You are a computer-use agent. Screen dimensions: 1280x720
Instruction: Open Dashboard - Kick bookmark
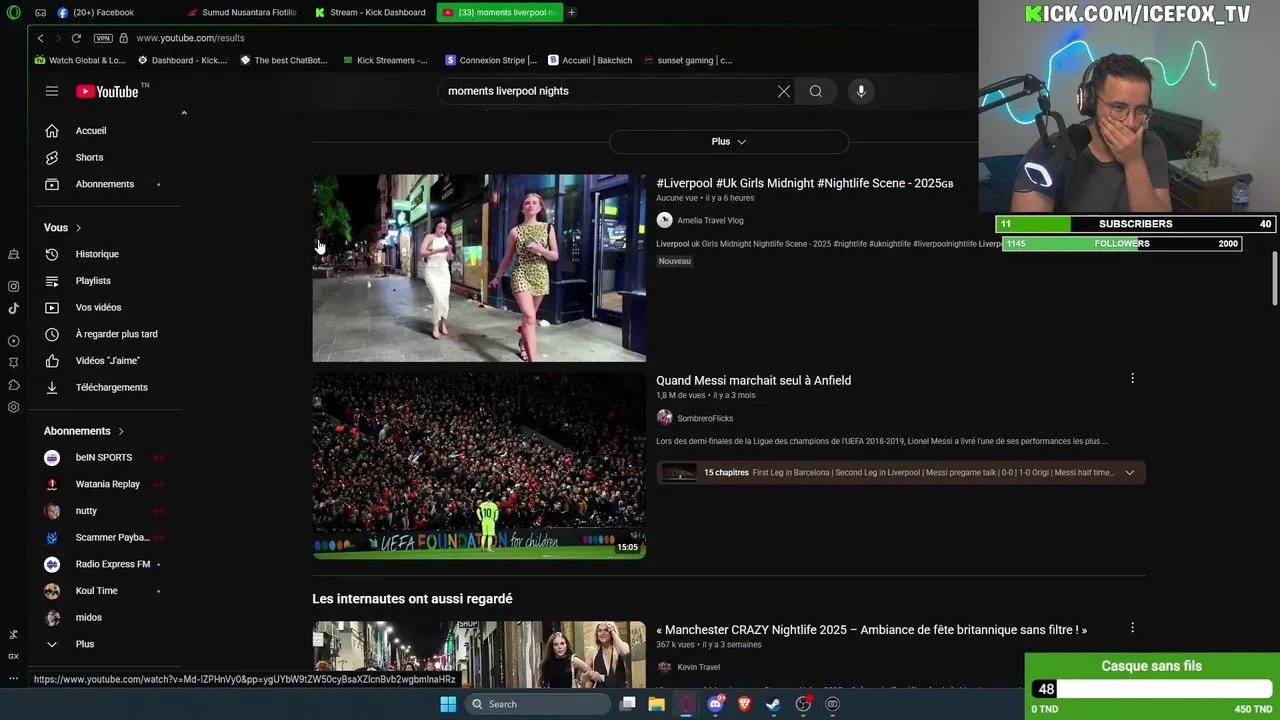182,60
